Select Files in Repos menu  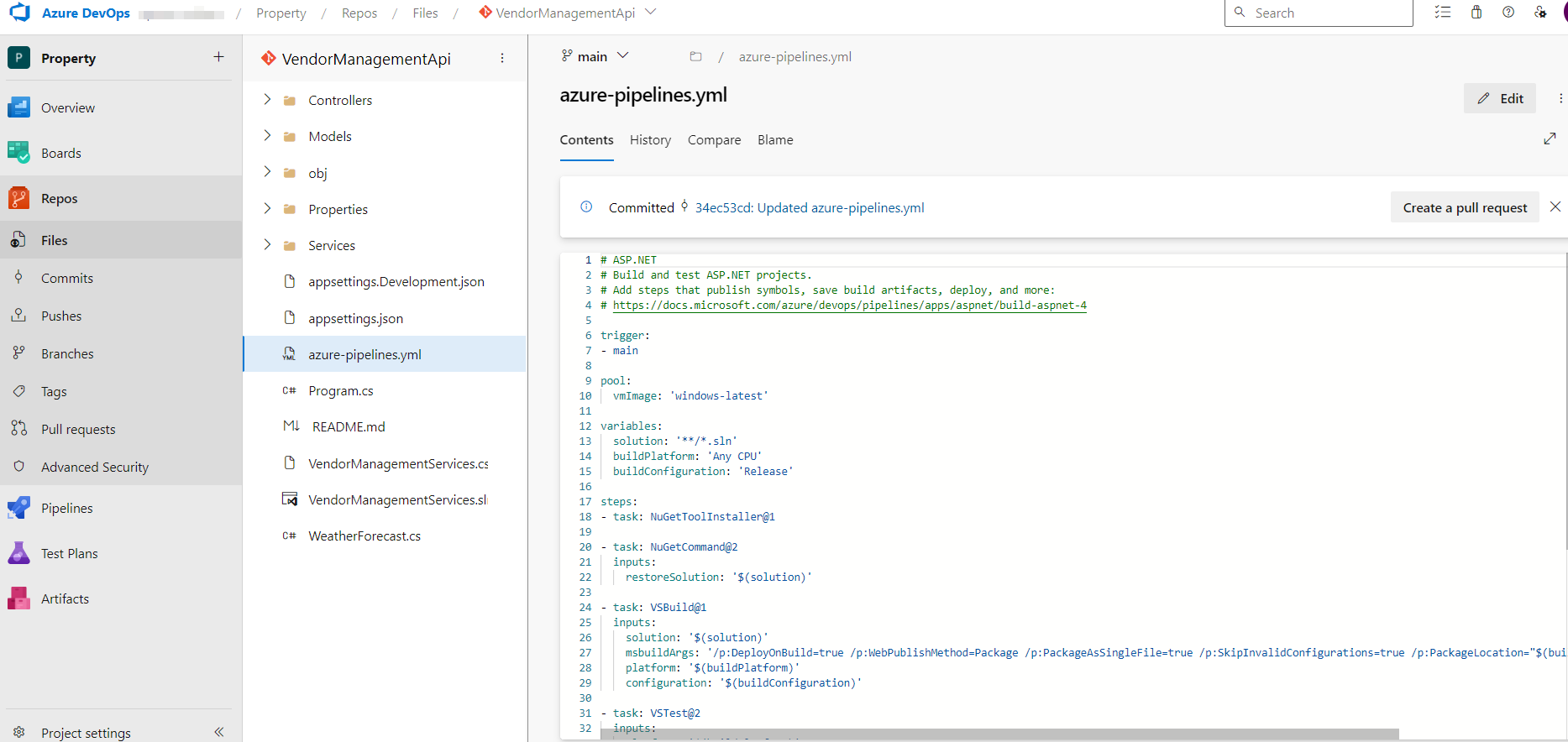coord(121,240)
